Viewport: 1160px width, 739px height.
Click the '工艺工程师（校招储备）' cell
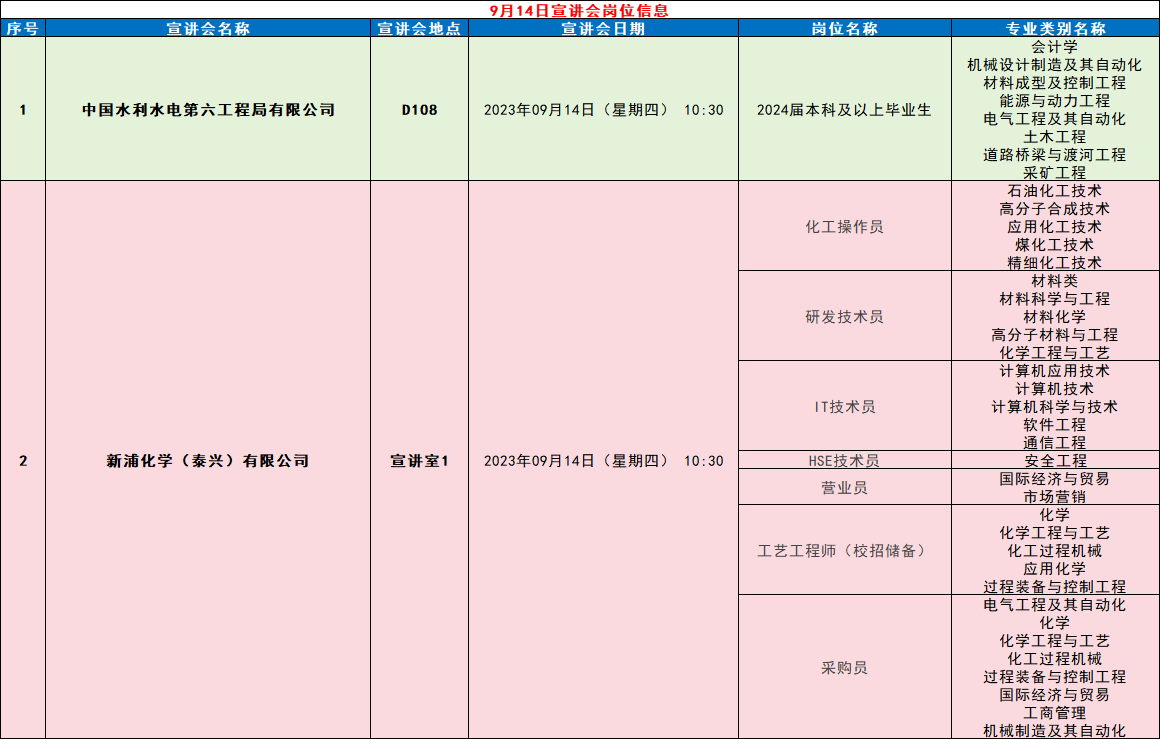coord(844,551)
